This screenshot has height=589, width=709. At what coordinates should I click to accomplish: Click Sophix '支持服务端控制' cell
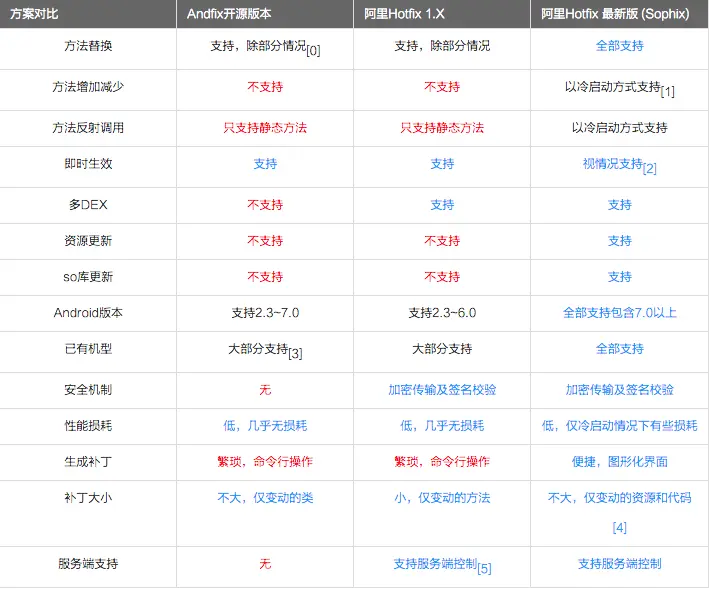coord(619,564)
